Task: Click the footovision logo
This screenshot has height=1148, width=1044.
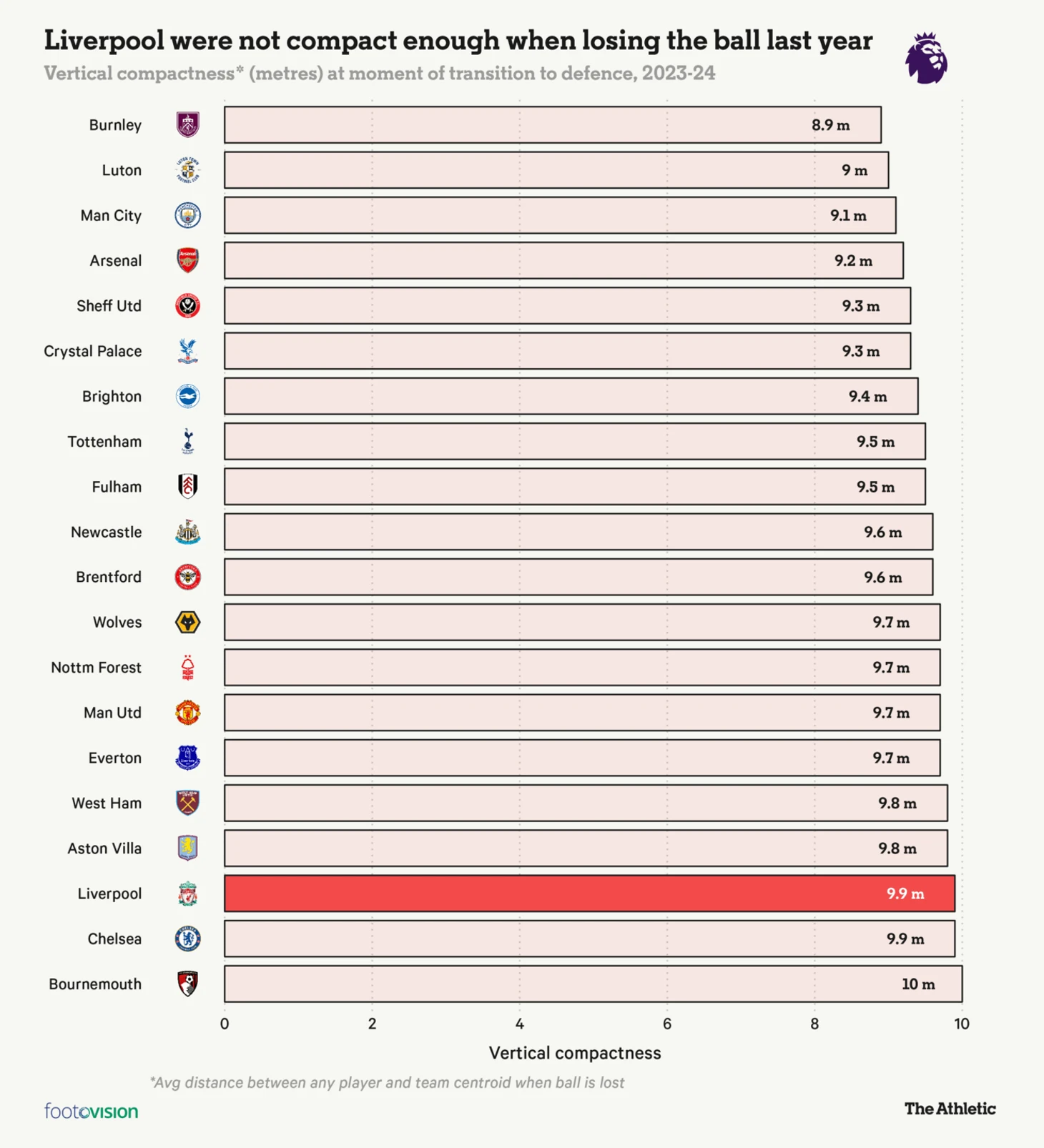Action: click(92, 1112)
